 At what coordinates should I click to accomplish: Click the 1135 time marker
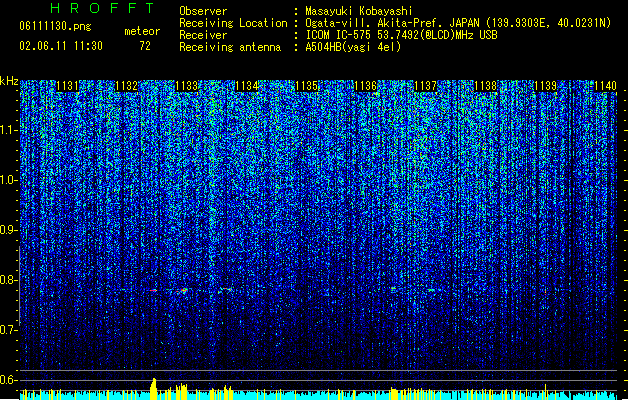(306, 86)
